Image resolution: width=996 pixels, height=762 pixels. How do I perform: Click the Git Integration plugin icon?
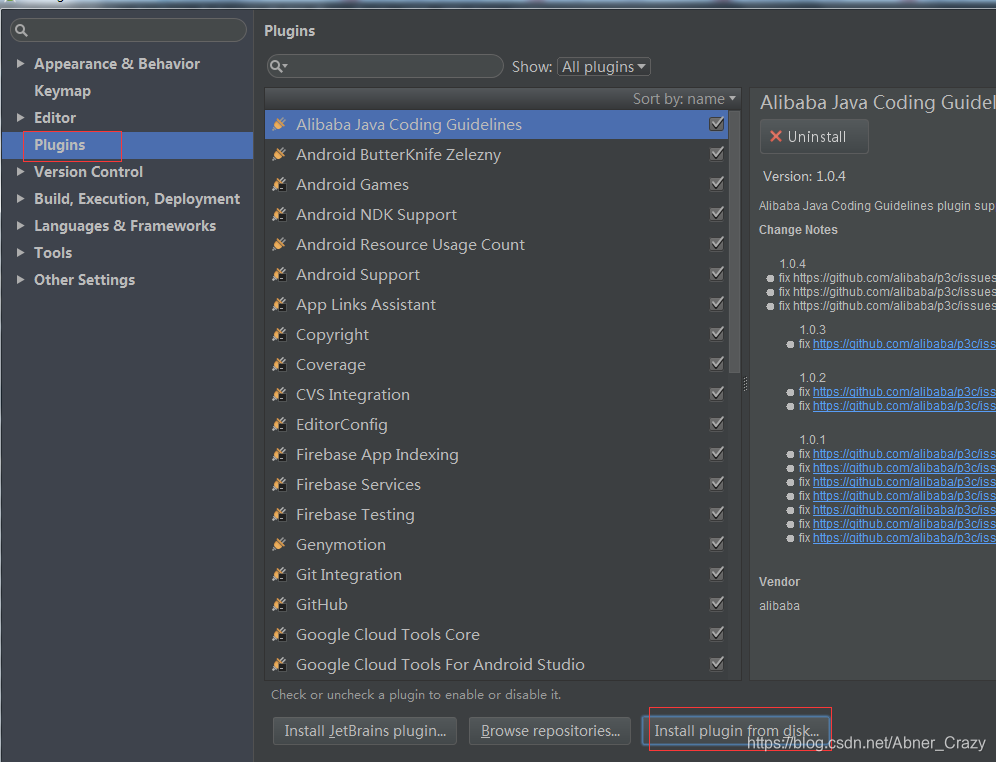[279, 574]
